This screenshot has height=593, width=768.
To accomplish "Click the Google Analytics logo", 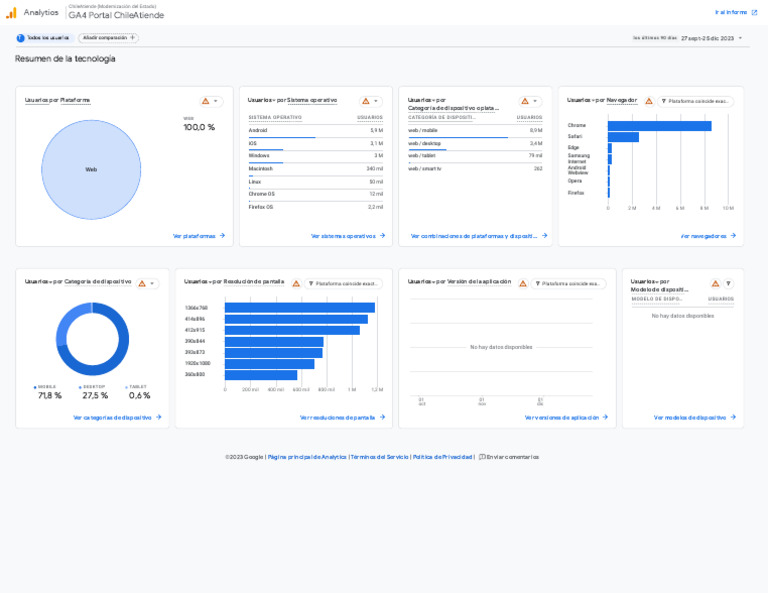I will [x=11, y=12].
